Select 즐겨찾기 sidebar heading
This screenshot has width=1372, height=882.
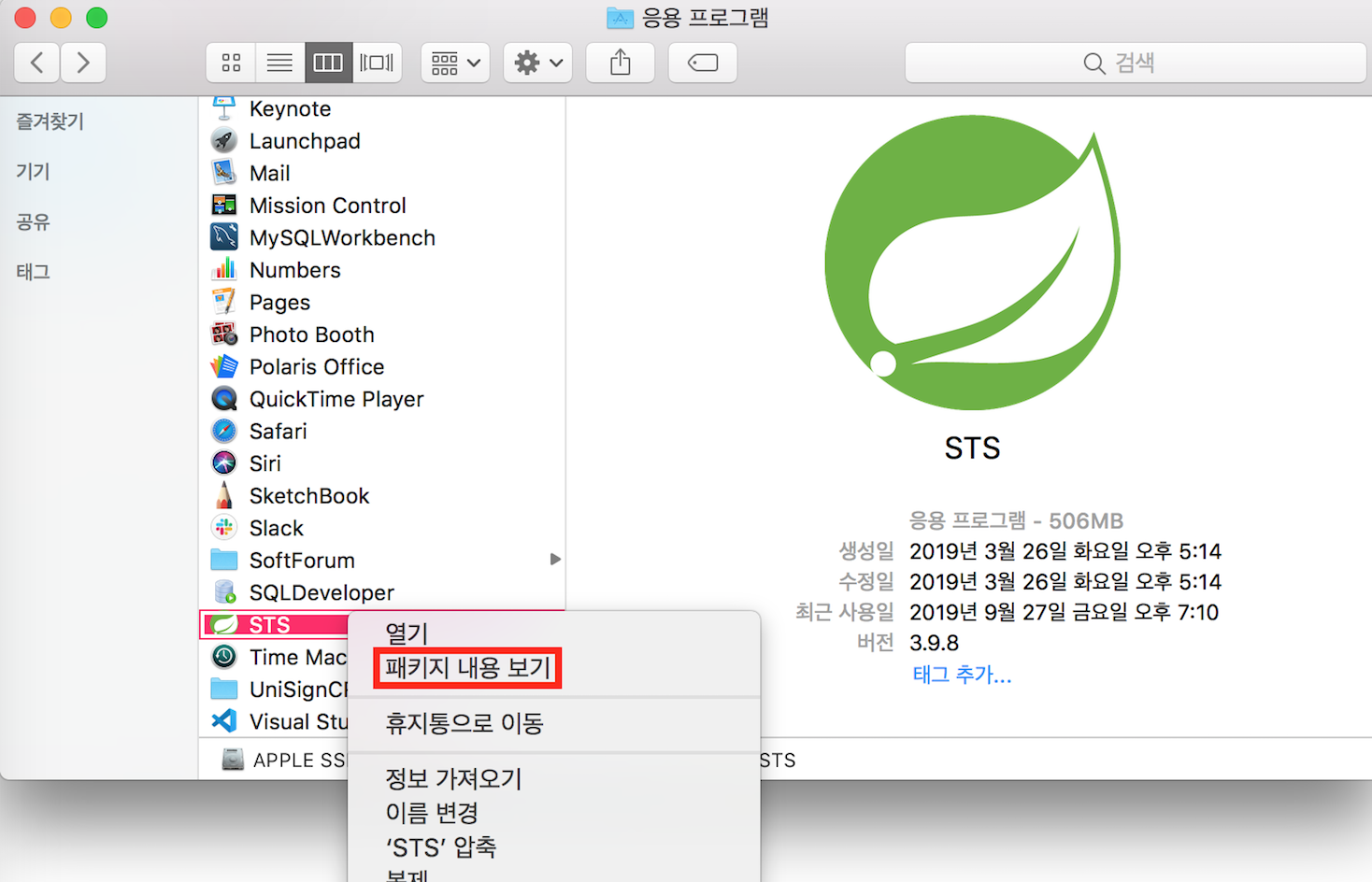tap(50, 121)
